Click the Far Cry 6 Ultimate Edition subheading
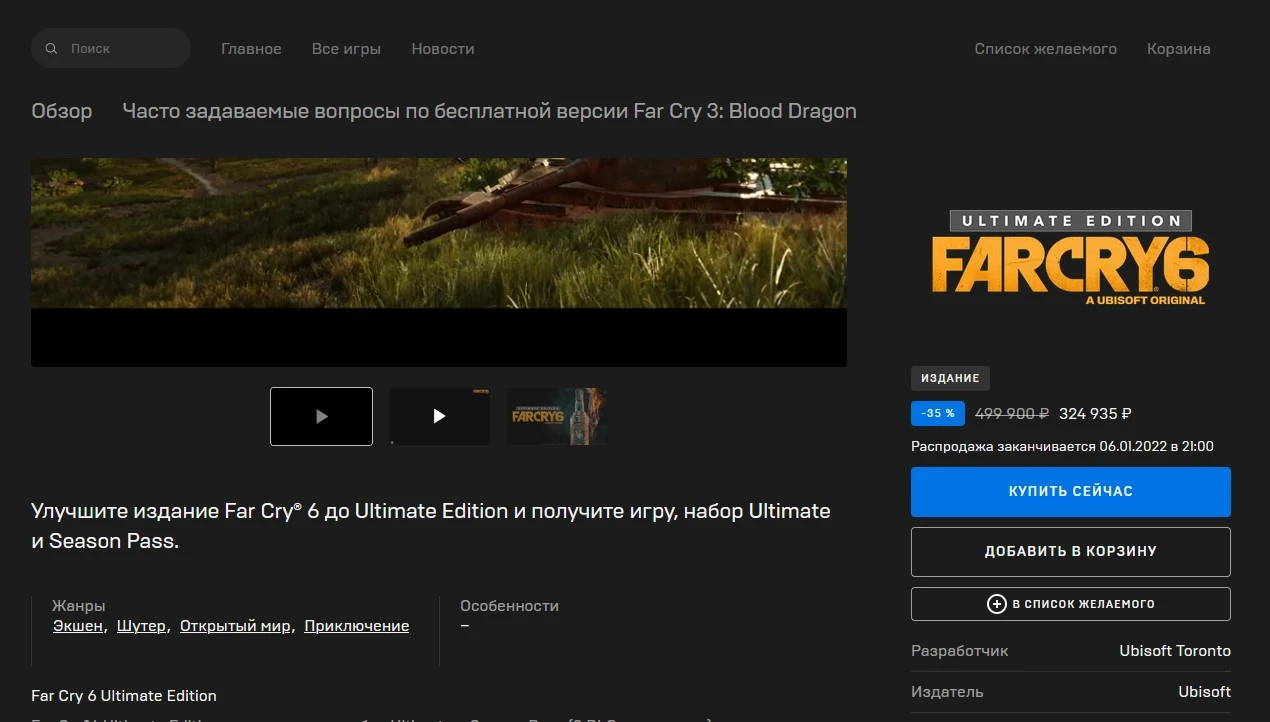 tap(124, 696)
